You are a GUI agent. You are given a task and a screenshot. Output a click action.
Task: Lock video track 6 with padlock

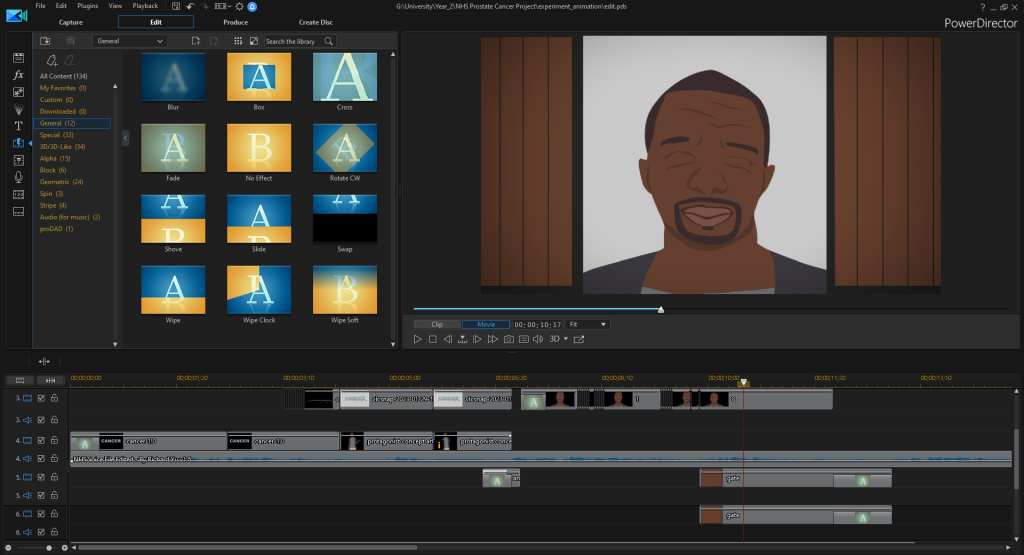[54, 514]
